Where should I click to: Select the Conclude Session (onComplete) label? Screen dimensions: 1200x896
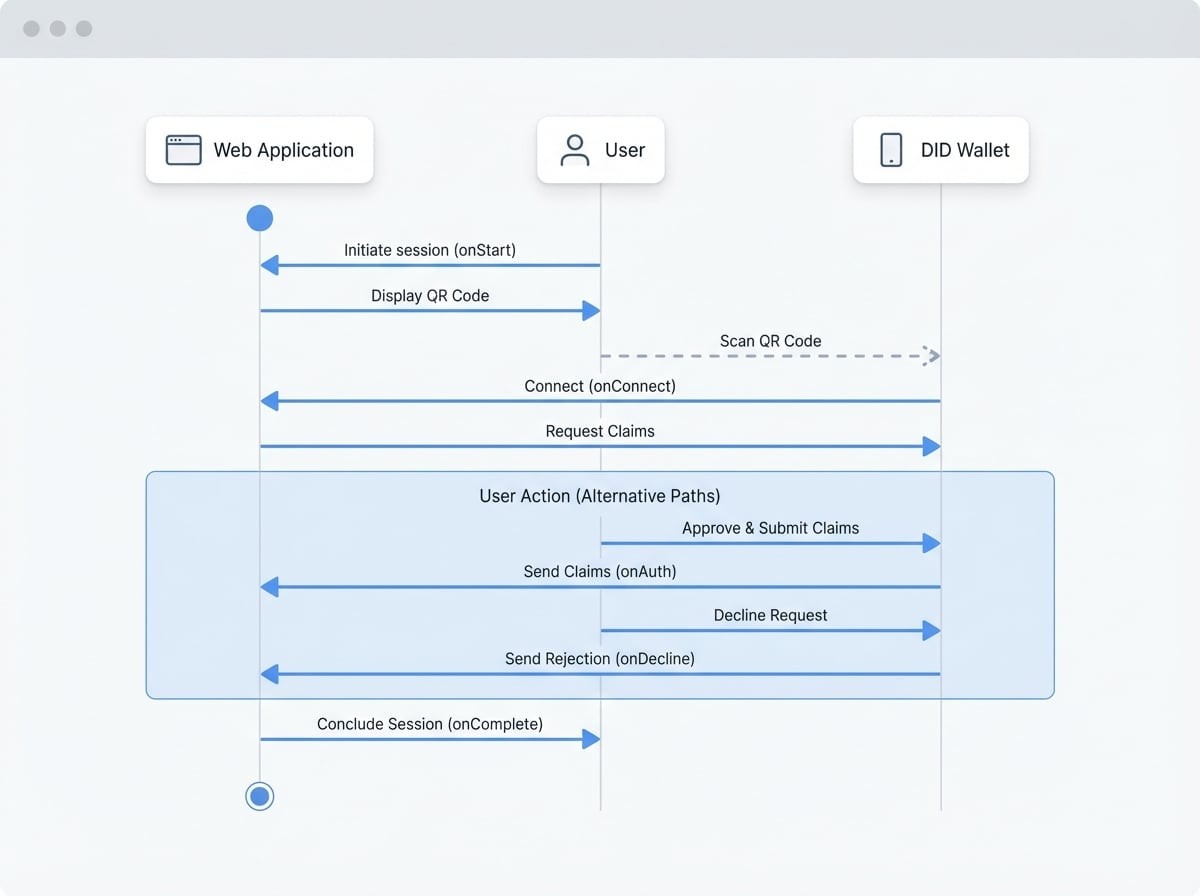(430, 724)
